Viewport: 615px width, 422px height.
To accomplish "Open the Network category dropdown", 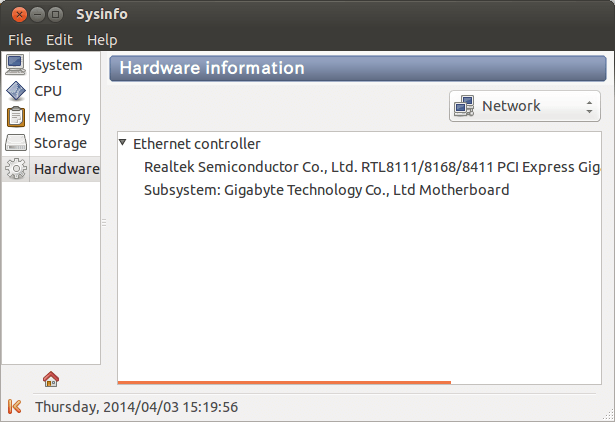I will tap(524, 106).
